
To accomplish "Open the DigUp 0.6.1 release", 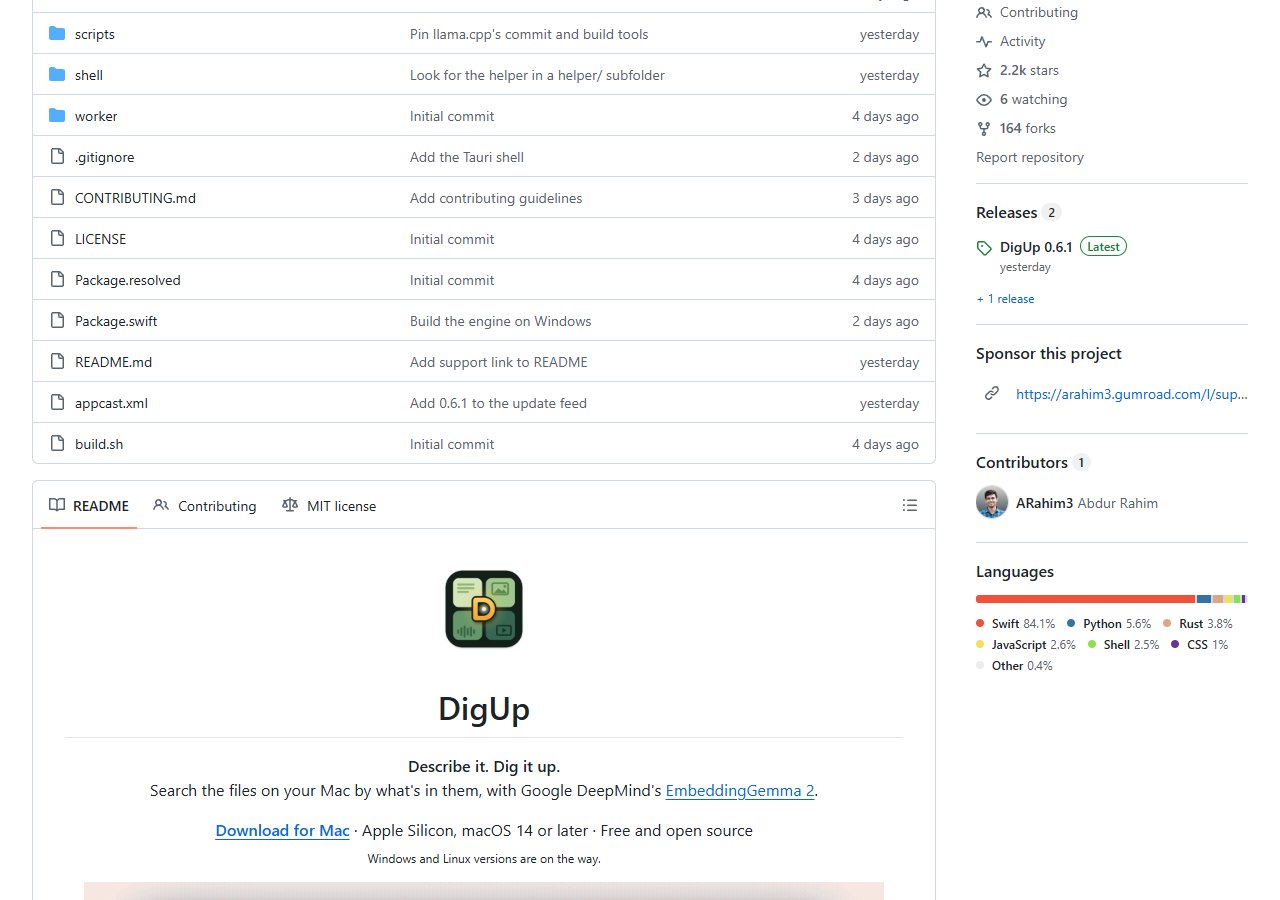I will tap(1036, 247).
